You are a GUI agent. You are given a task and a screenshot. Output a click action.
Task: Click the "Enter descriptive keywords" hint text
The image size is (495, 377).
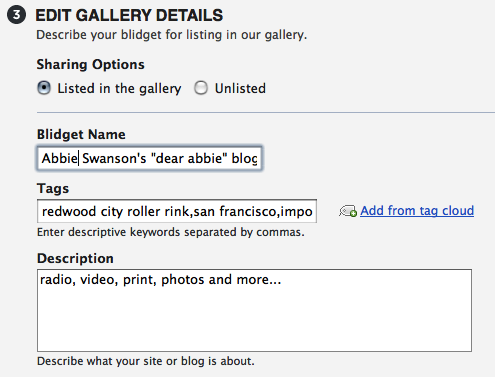pos(171,232)
